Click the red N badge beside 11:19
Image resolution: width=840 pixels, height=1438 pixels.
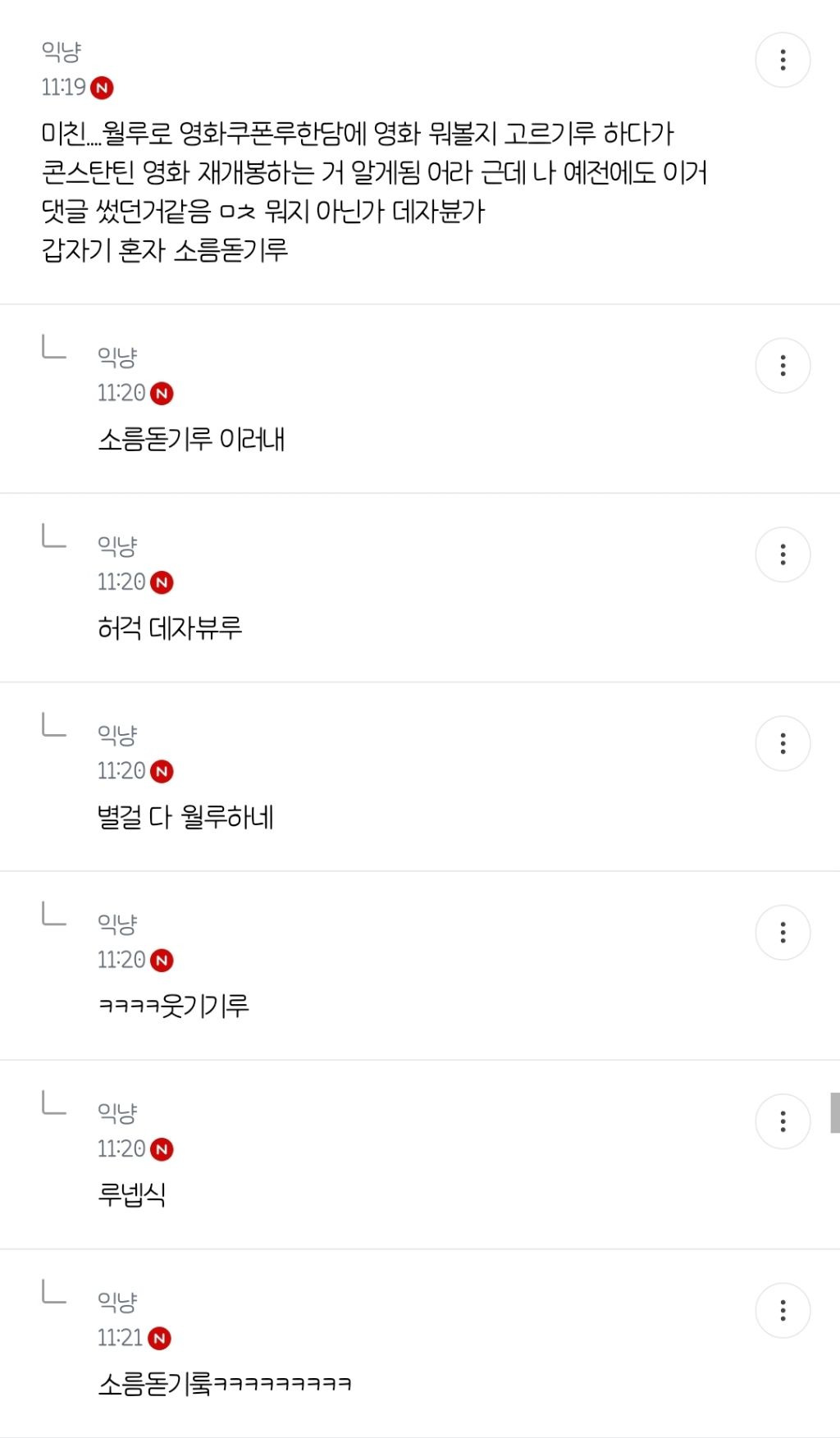pos(102,88)
